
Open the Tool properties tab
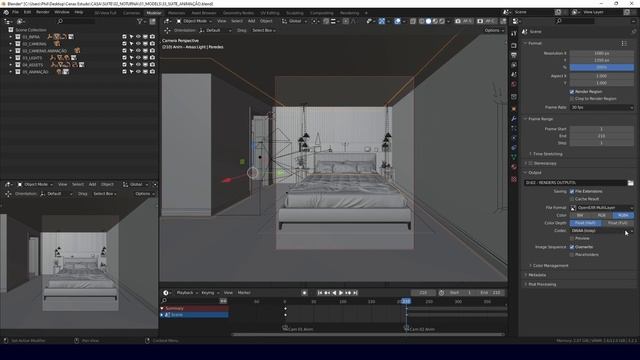[x=514, y=33]
